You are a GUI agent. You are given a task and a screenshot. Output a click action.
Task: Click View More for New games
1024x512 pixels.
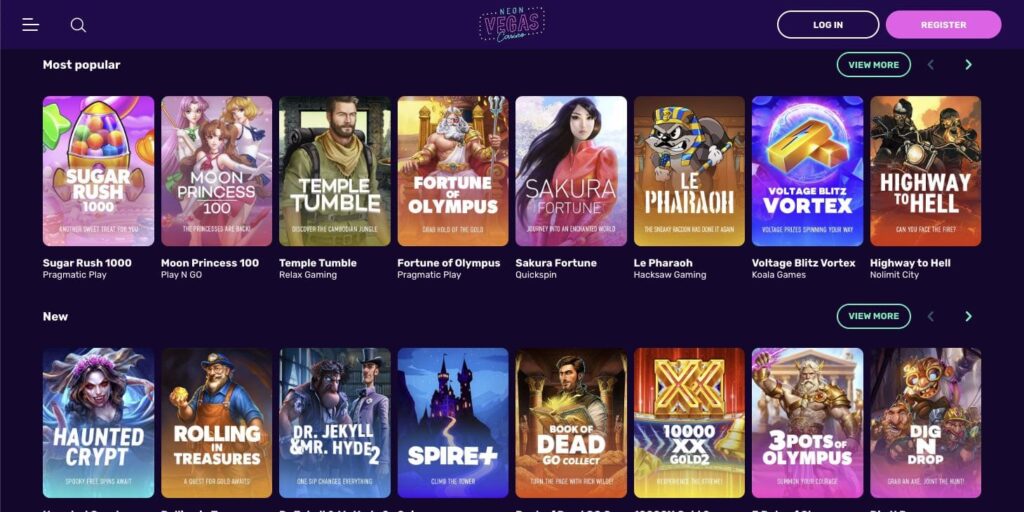[x=874, y=316]
